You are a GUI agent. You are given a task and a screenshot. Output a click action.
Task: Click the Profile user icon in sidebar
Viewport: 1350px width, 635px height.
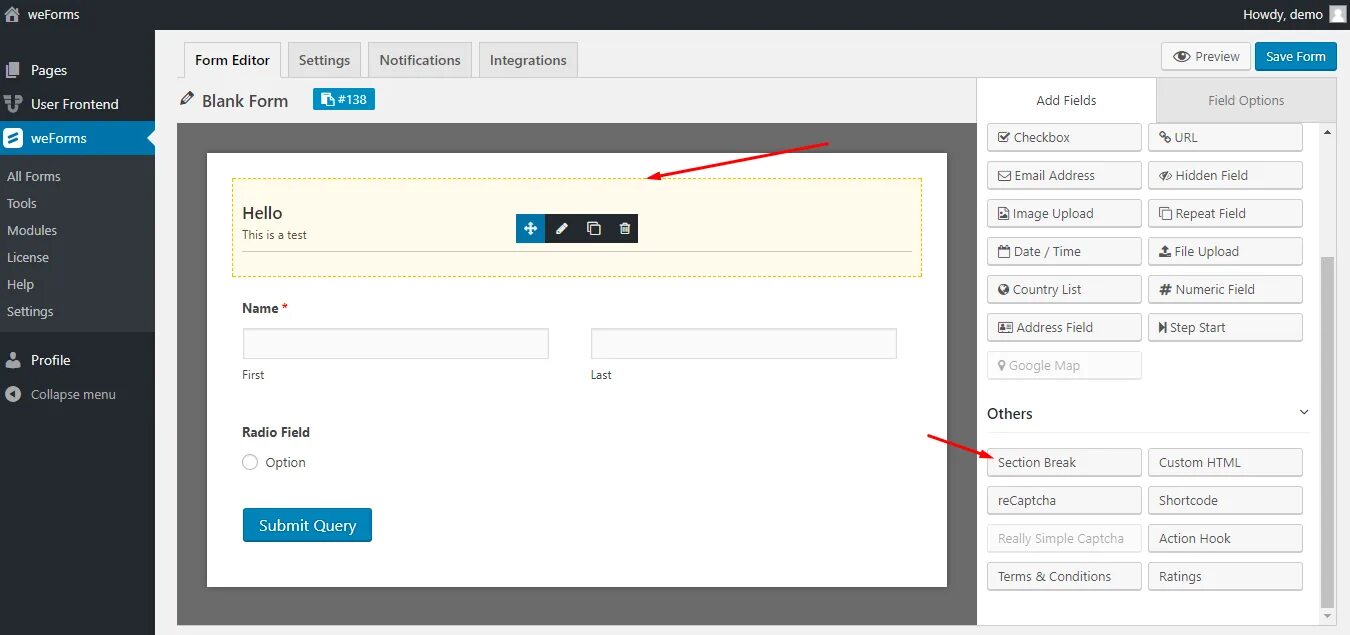pyautogui.click(x=13, y=360)
